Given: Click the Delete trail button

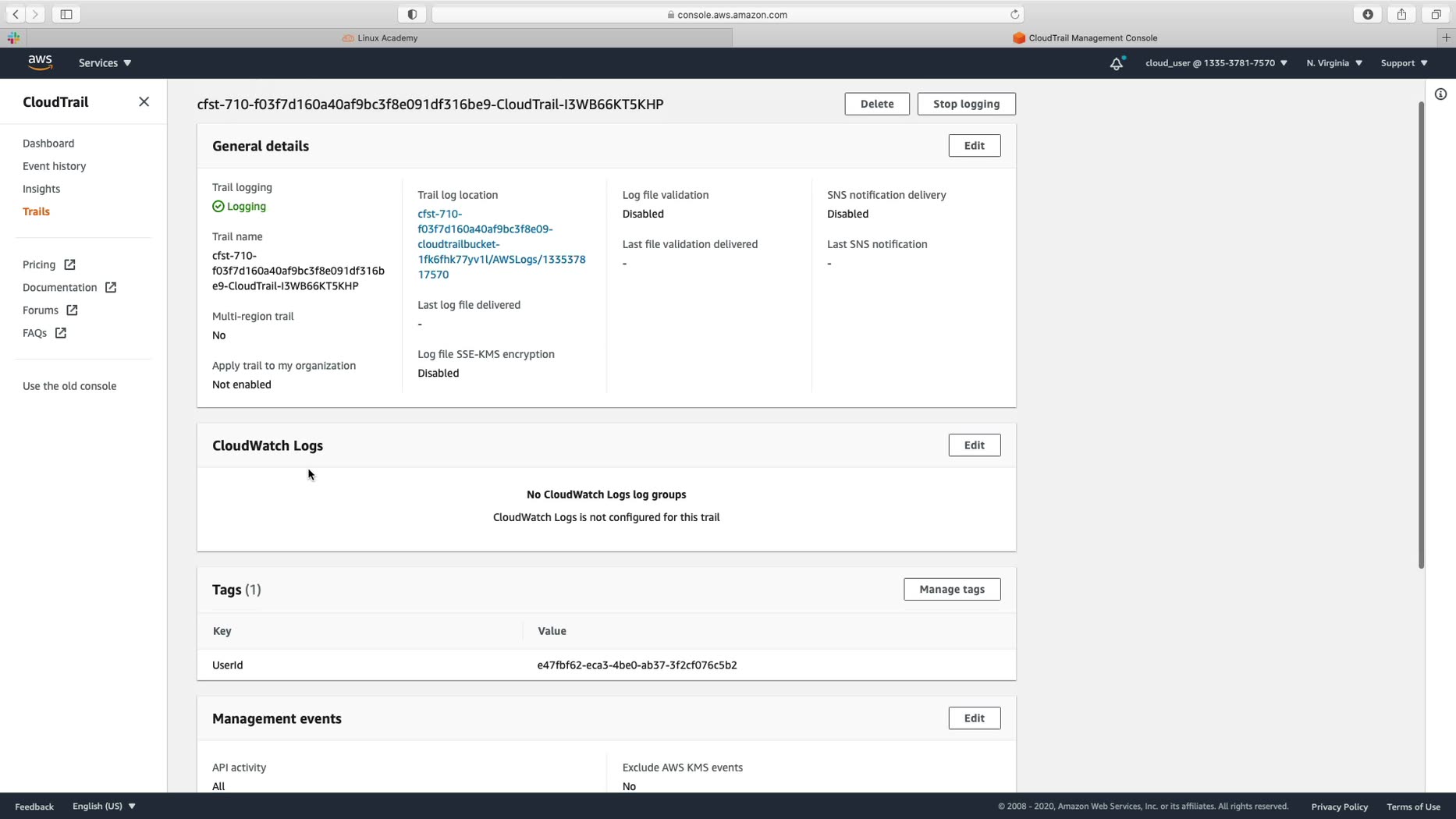Looking at the screenshot, I should point(877,104).
